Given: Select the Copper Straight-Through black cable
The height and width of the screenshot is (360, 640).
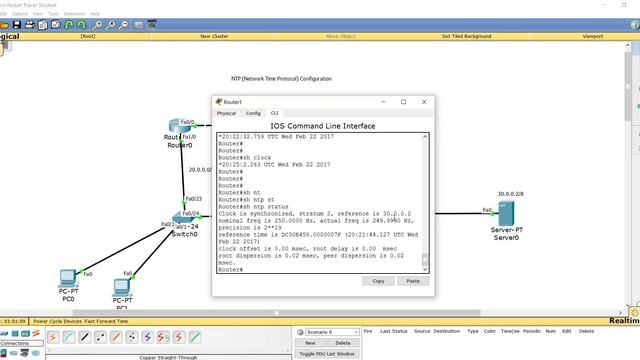Looking at the screenshot, I should 84,337.
